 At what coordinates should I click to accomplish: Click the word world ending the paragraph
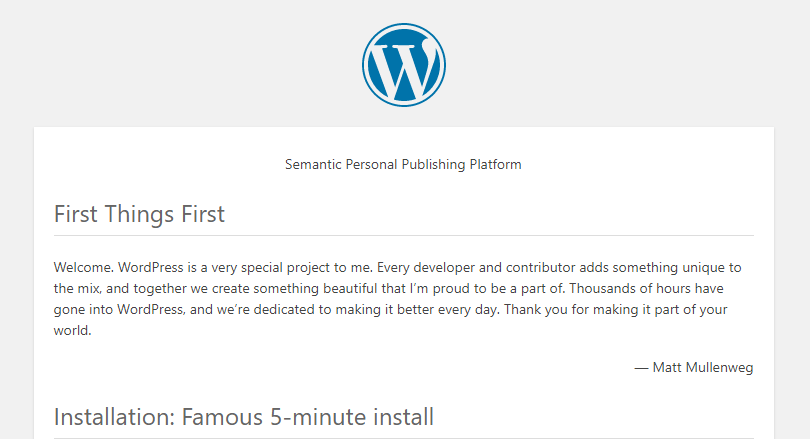pos(72,331)
